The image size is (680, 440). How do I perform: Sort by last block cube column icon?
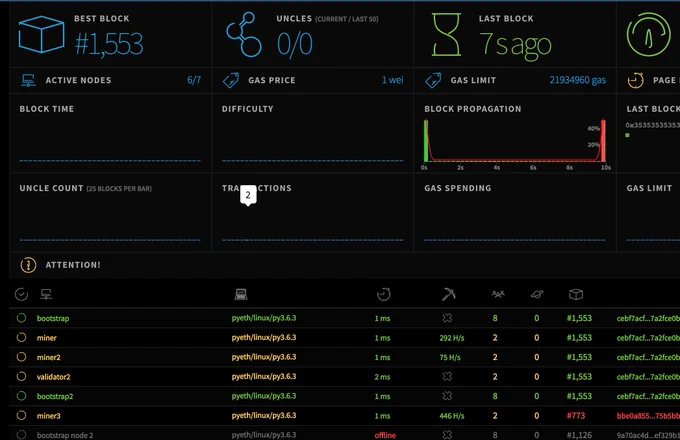coord(576,294)
